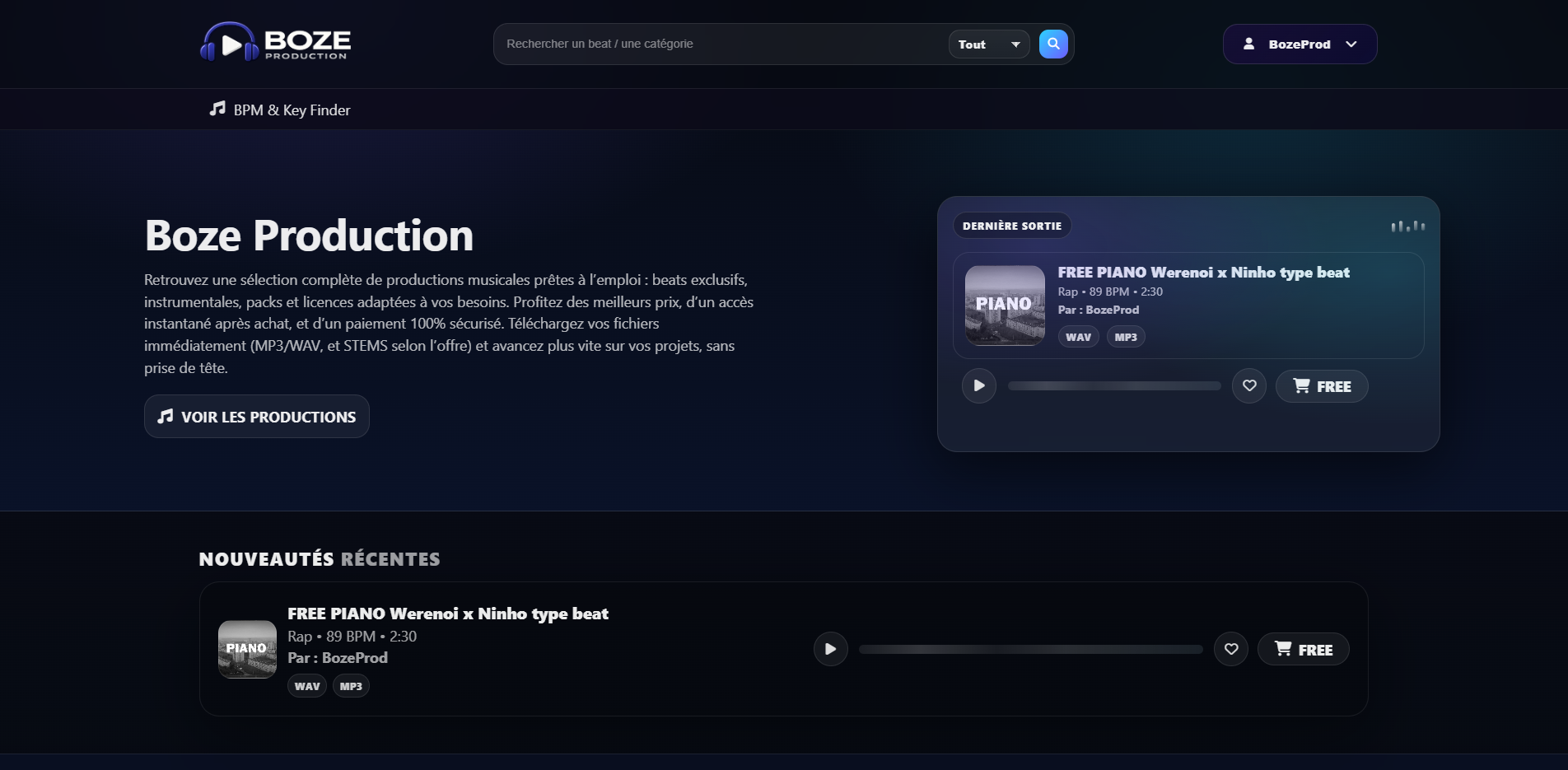Click the blue search magnifier button

click(x=1053, y=44)
